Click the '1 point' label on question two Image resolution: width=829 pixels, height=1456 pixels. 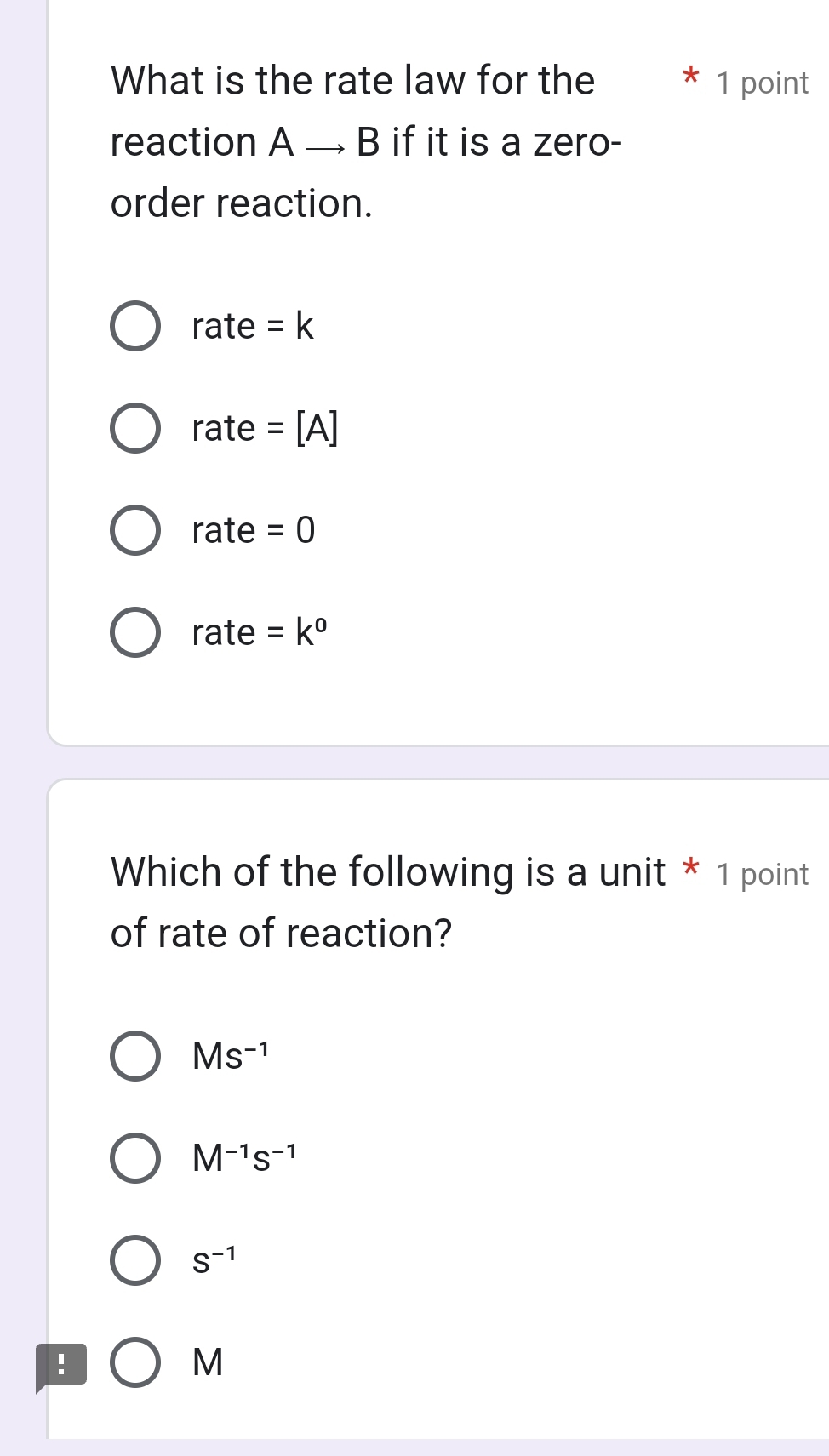point(762,873)
